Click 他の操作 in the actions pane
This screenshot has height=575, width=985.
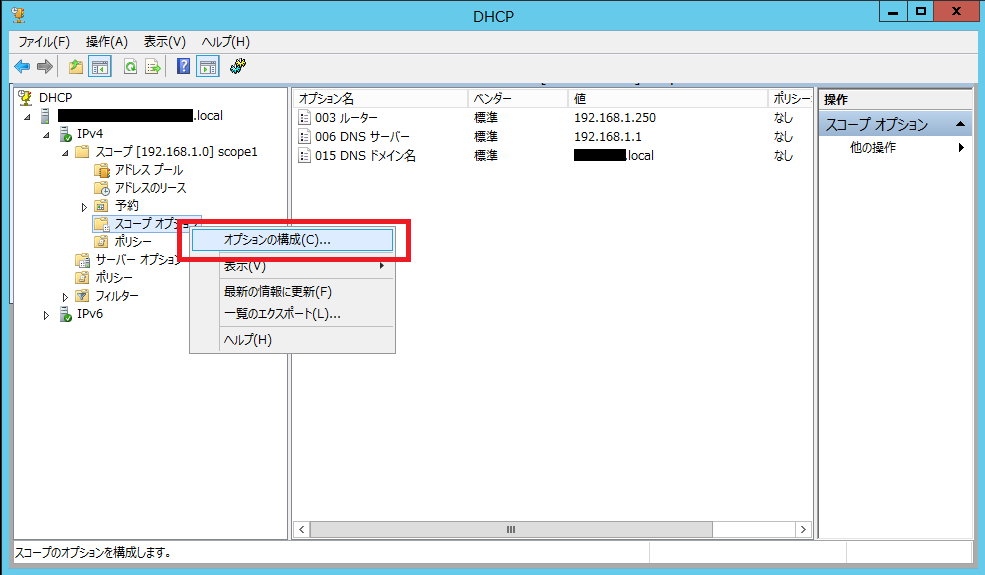(x=873, y=148)
